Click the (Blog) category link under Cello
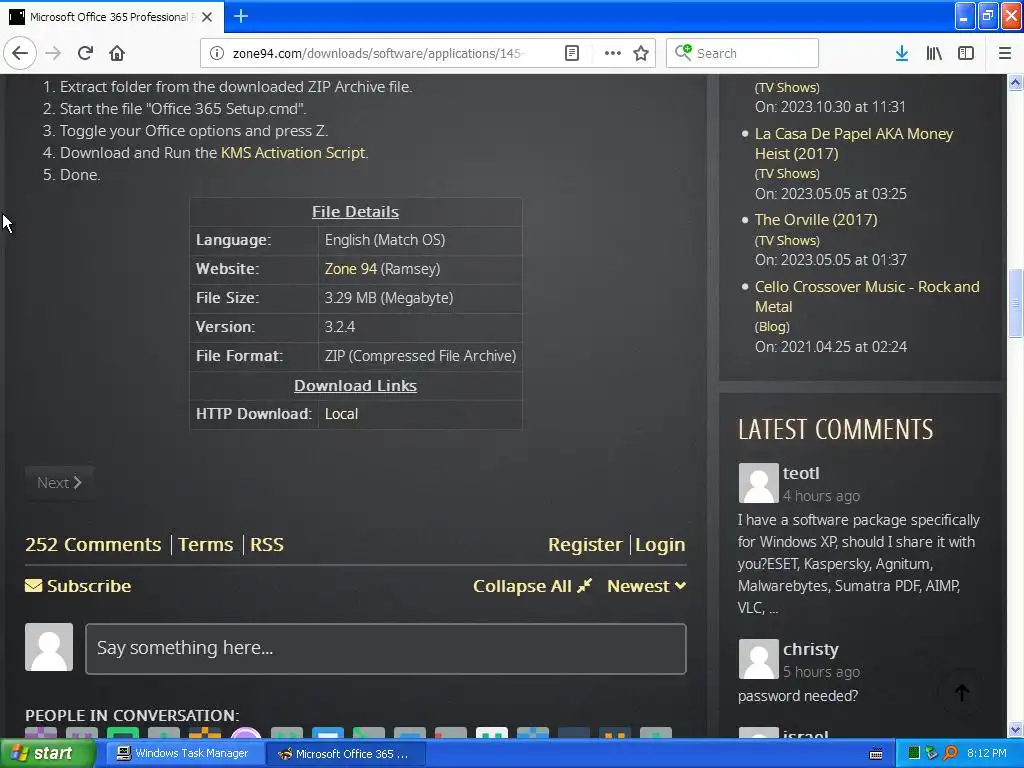1024x768 pixels. [772, 327]
